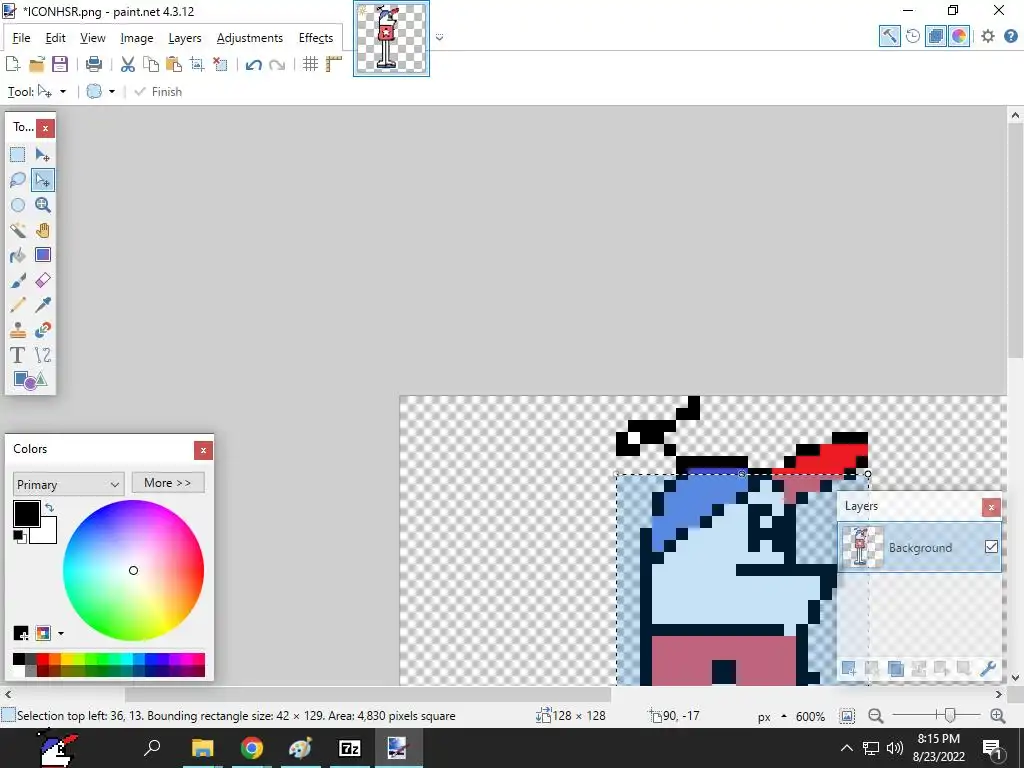Deselect all using toolbar icon

click(220, 64)
